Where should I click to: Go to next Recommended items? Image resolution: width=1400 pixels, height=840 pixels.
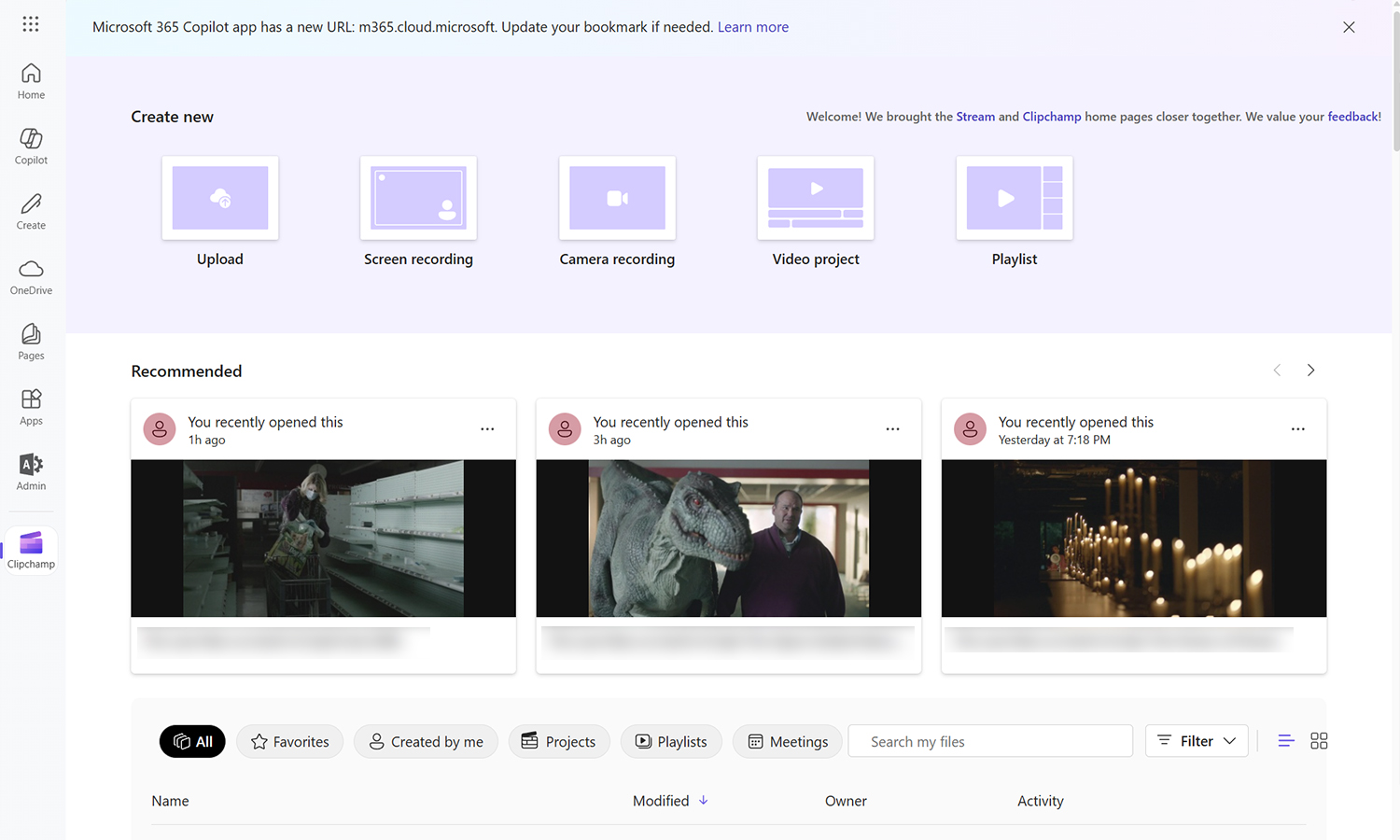[1310, 371]
